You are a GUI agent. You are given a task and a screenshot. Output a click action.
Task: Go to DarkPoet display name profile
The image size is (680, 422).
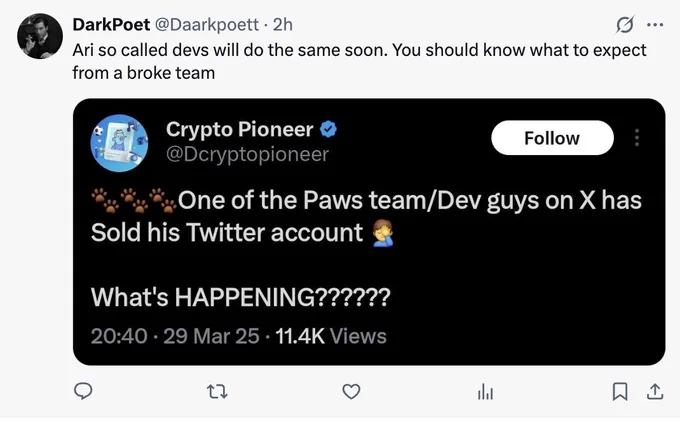(111, 25)
